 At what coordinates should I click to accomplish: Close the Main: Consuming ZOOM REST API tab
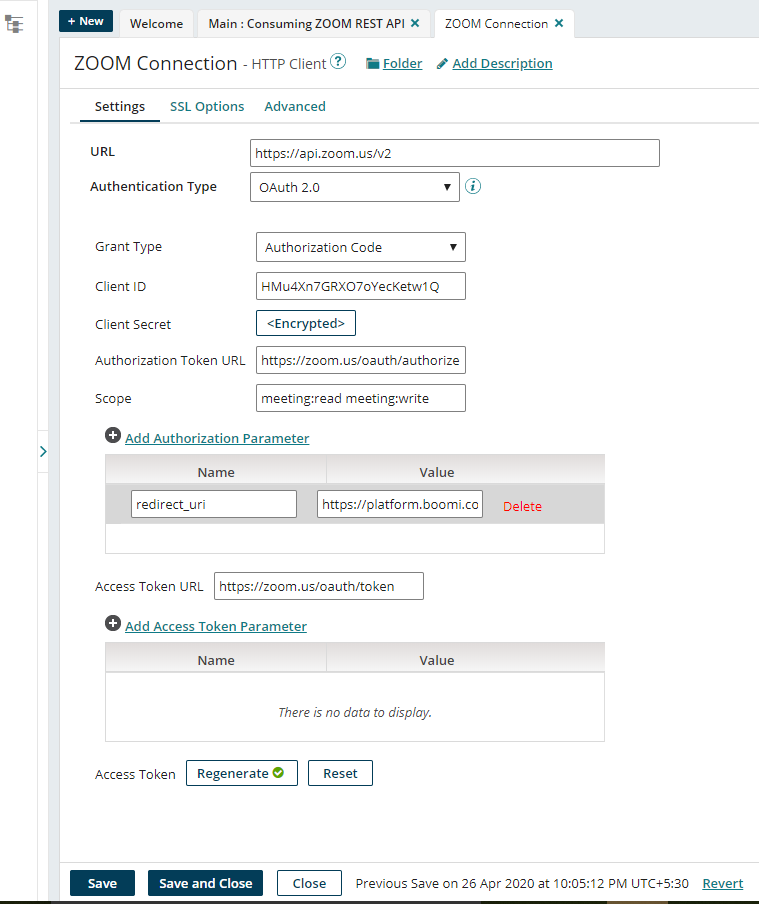point(415,23)
